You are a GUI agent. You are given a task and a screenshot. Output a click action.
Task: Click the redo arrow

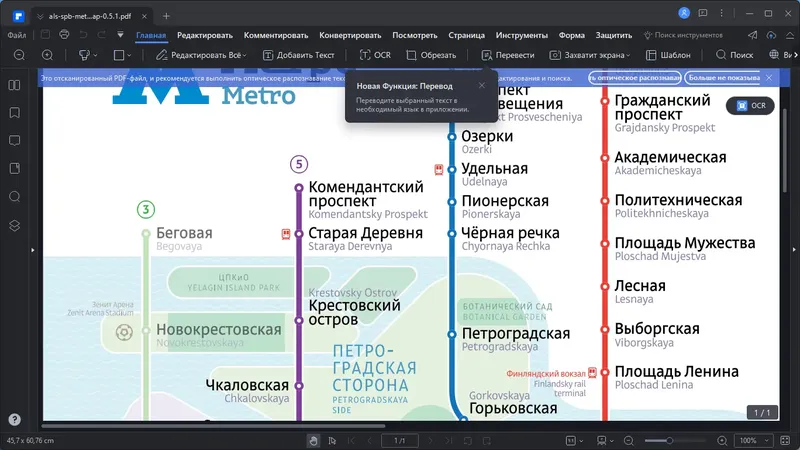[x=102, y=35]
